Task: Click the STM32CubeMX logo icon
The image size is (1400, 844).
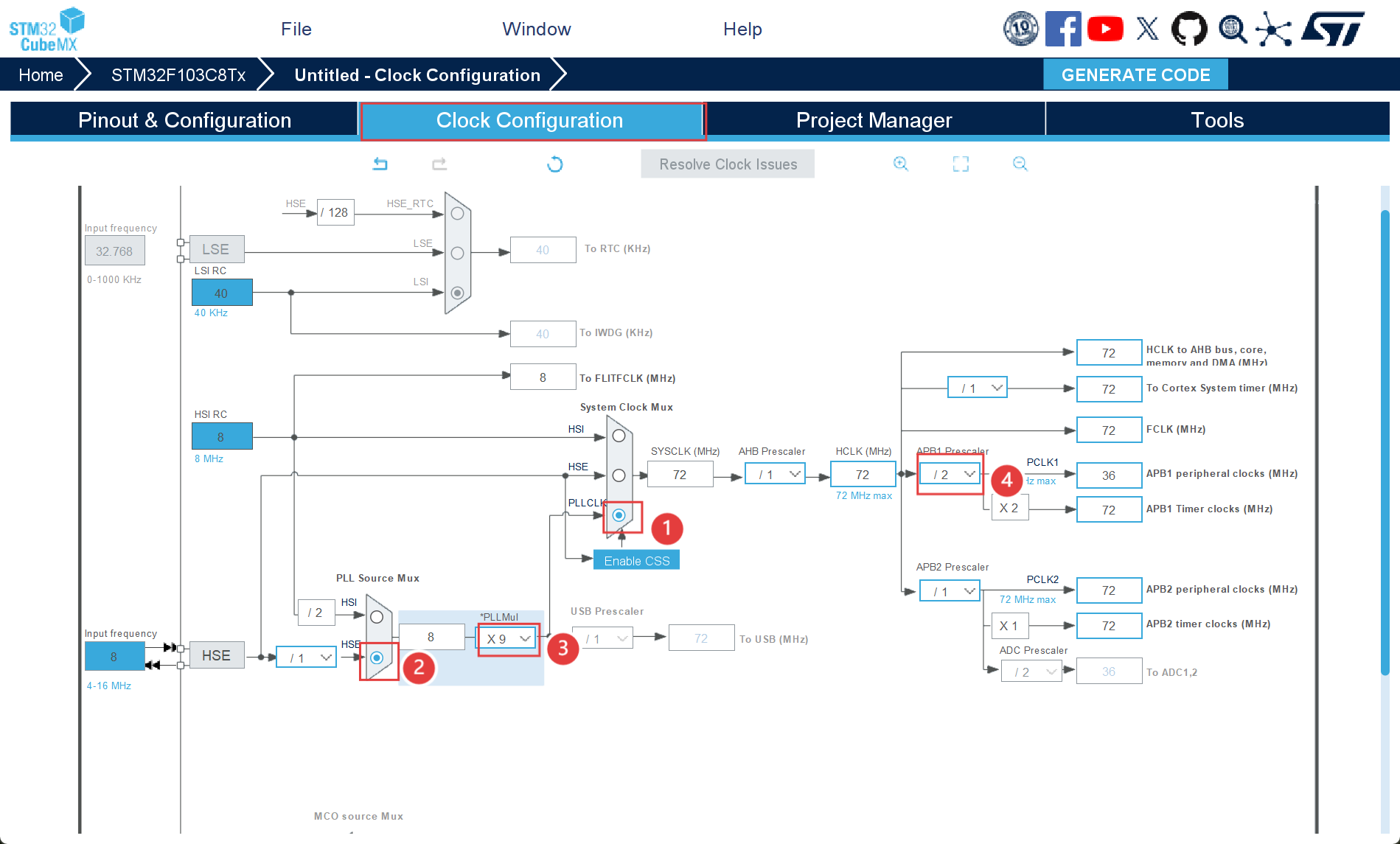Action: pyautogui.click(x=46, y=29)
